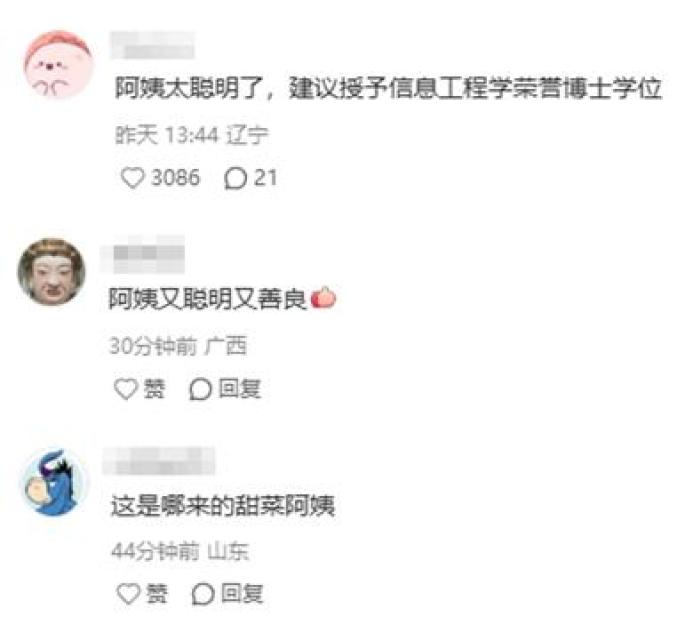The width and height of the screenshot is (677, 633).
Task: Select the comment about 荣誉博士学位
Action: click(389, 88)
